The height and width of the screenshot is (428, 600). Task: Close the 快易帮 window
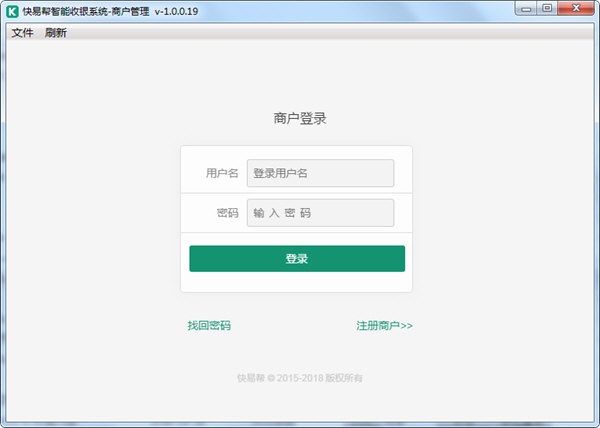tap(576, 8)
